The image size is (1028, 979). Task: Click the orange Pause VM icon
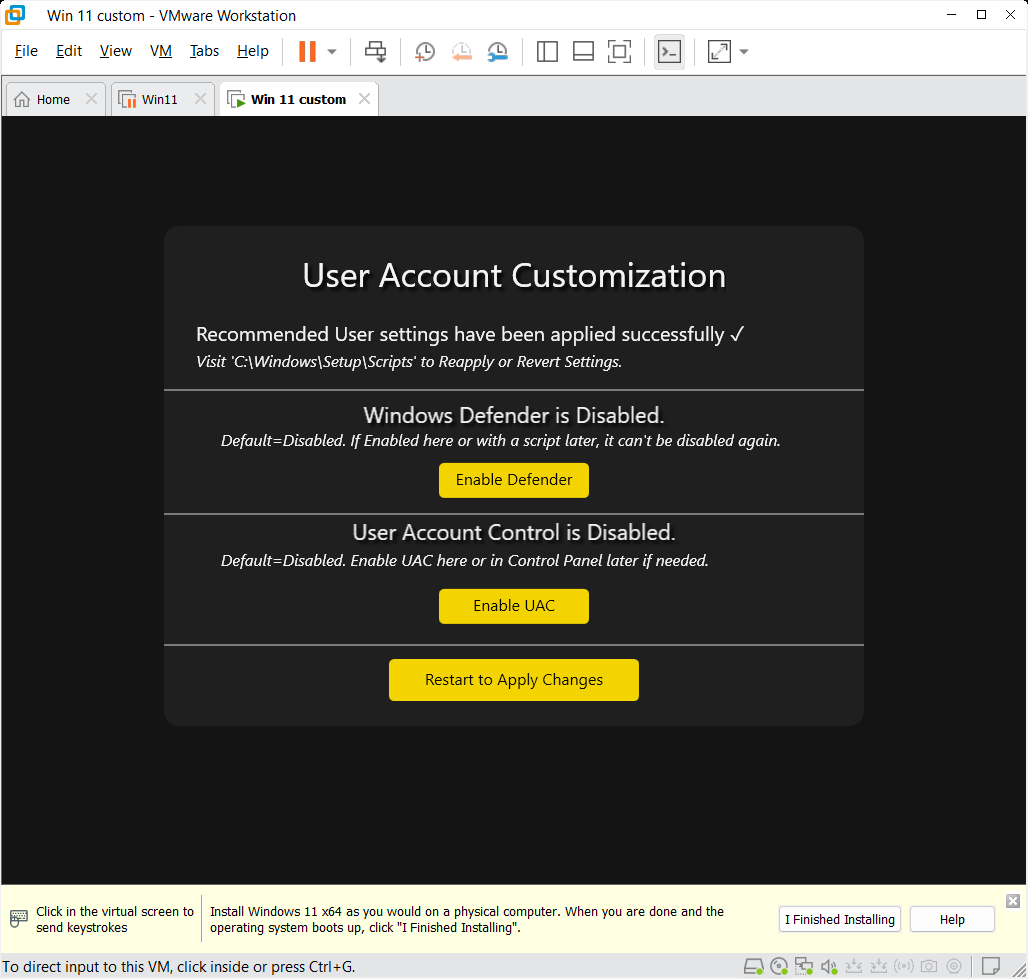click(x=307, y=51)
